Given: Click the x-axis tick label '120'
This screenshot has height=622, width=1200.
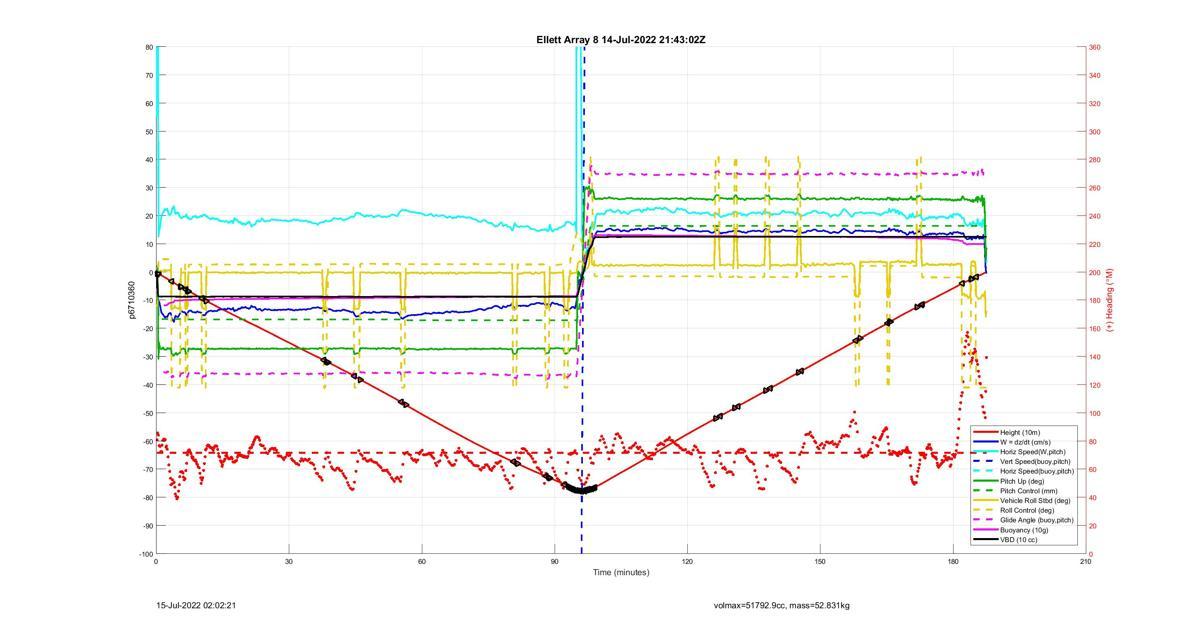Looking at the screenshot, I should click(x=687, y=561).
